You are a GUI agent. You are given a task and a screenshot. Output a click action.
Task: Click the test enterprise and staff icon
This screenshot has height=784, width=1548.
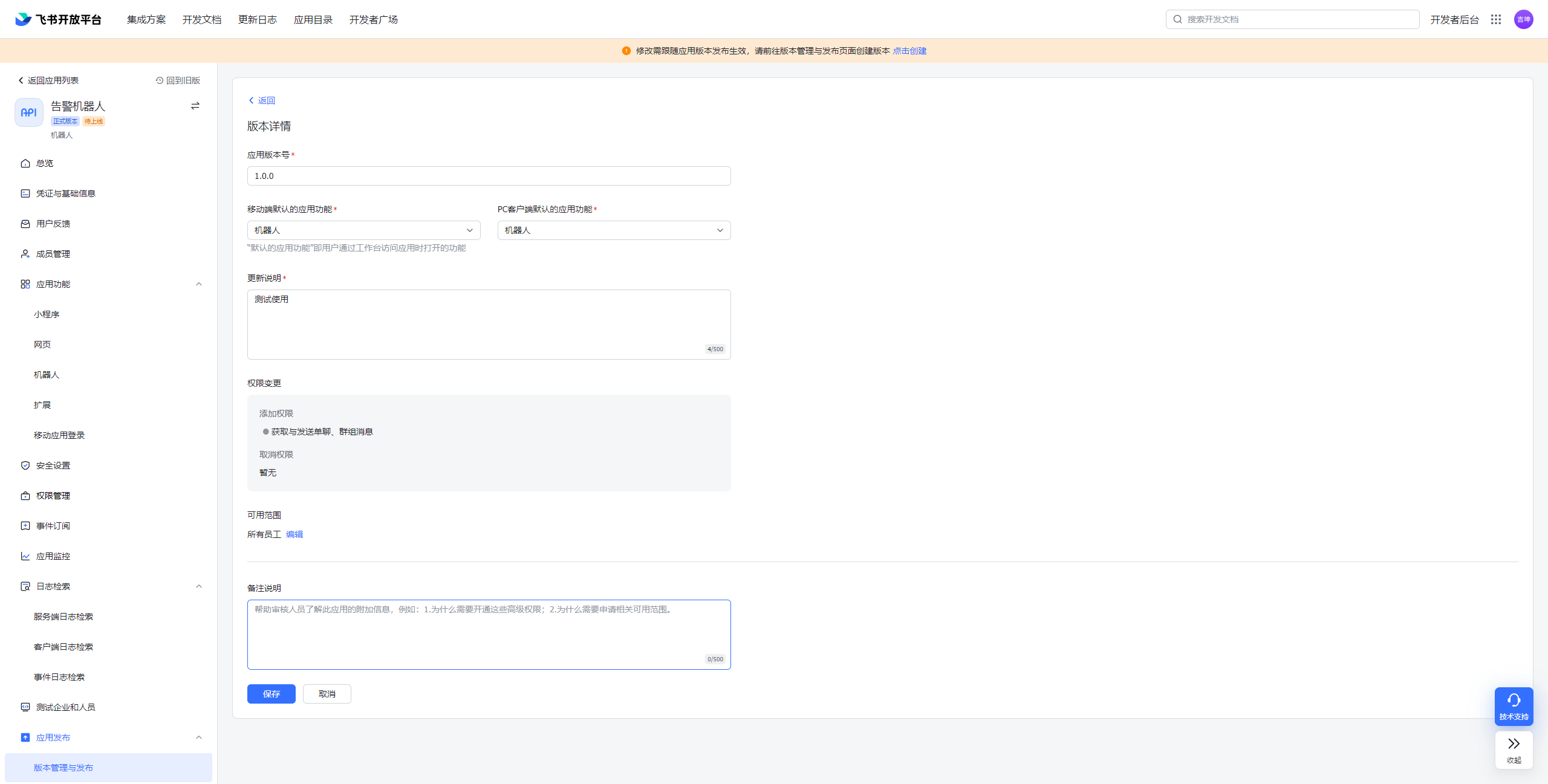coord(25,707)
